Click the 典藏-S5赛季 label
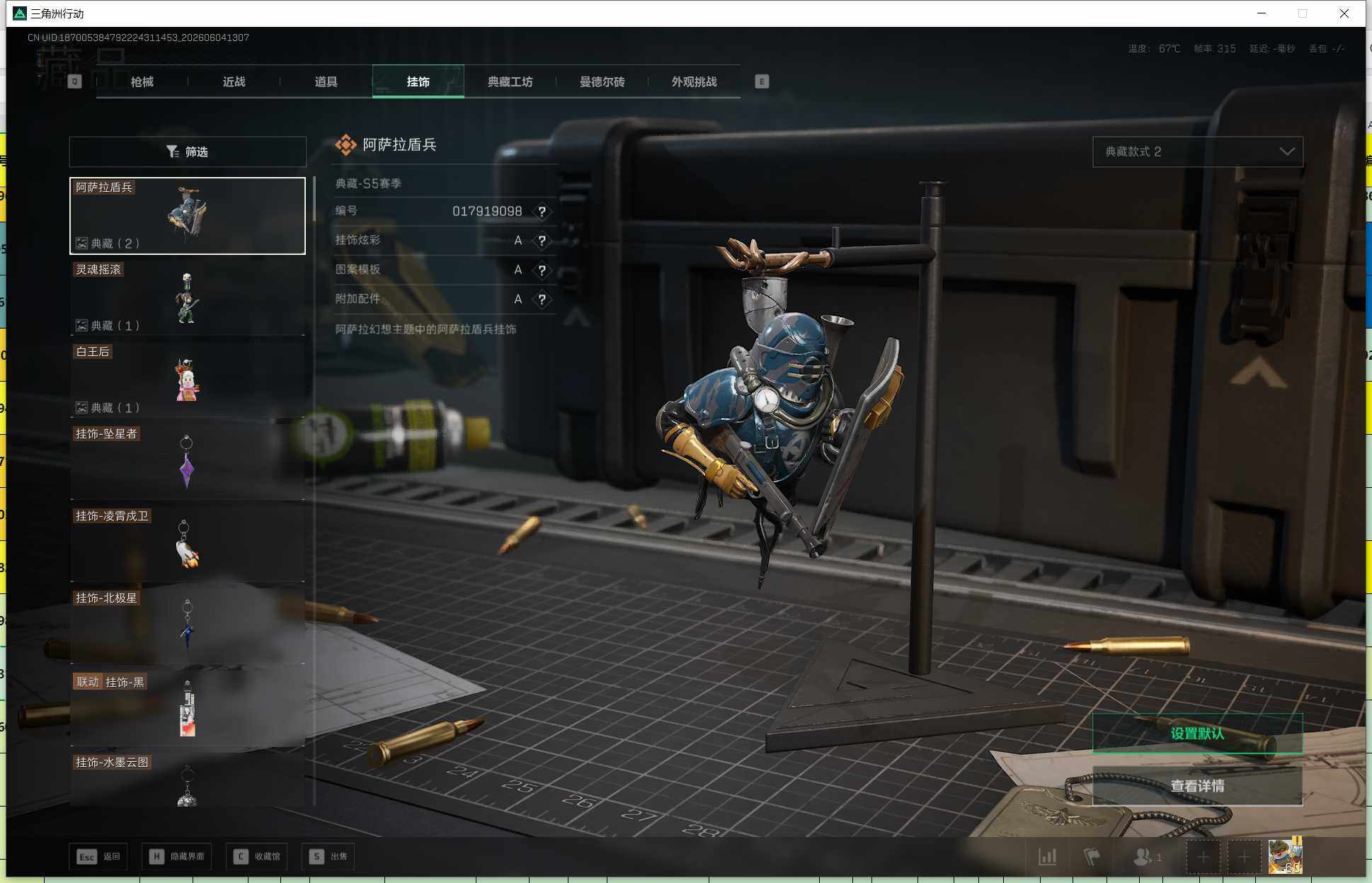Screen dimensions: 1372x883 (368, 183)
